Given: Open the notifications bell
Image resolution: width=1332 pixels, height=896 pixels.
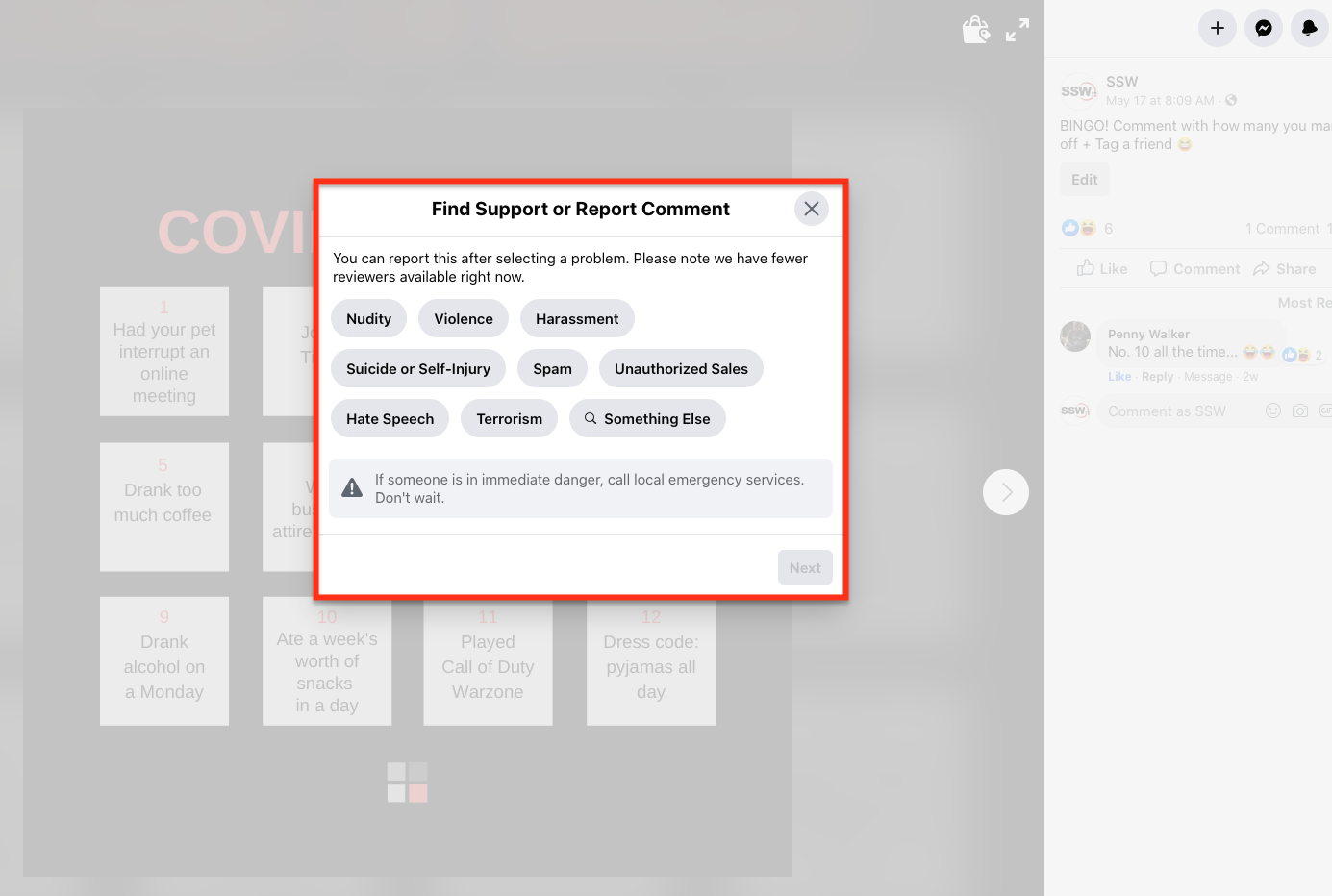Looking at the screenshot, I should coord(1309,28).
